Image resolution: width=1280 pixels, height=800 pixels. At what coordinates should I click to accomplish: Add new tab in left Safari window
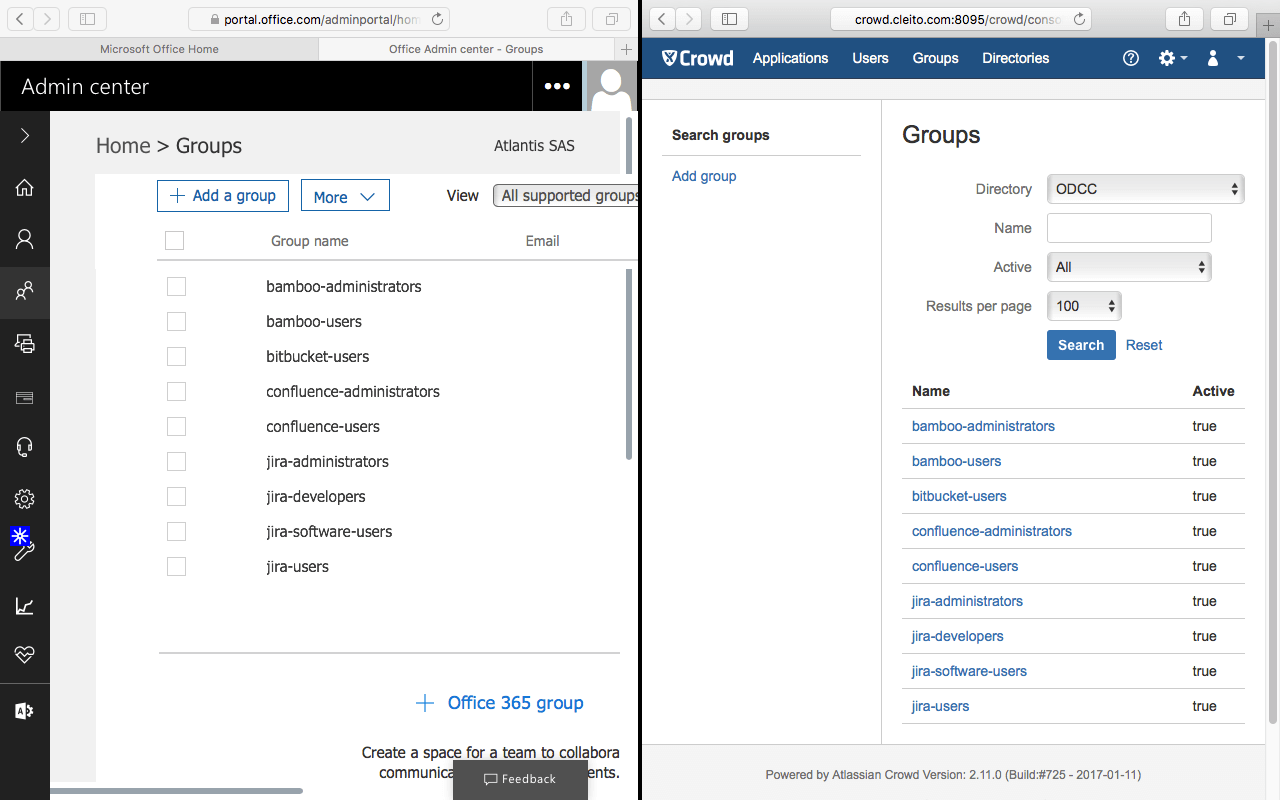pyautogui.click(x=627, y=49)
